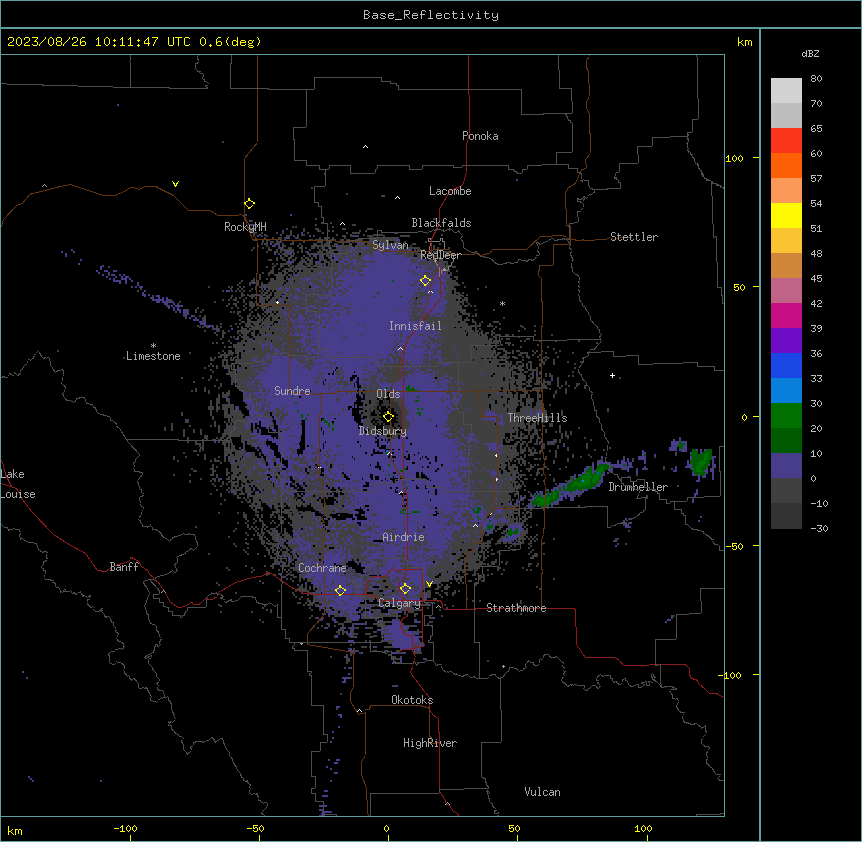
Task: Click the Stettler city label
Action: coord(634,237)
